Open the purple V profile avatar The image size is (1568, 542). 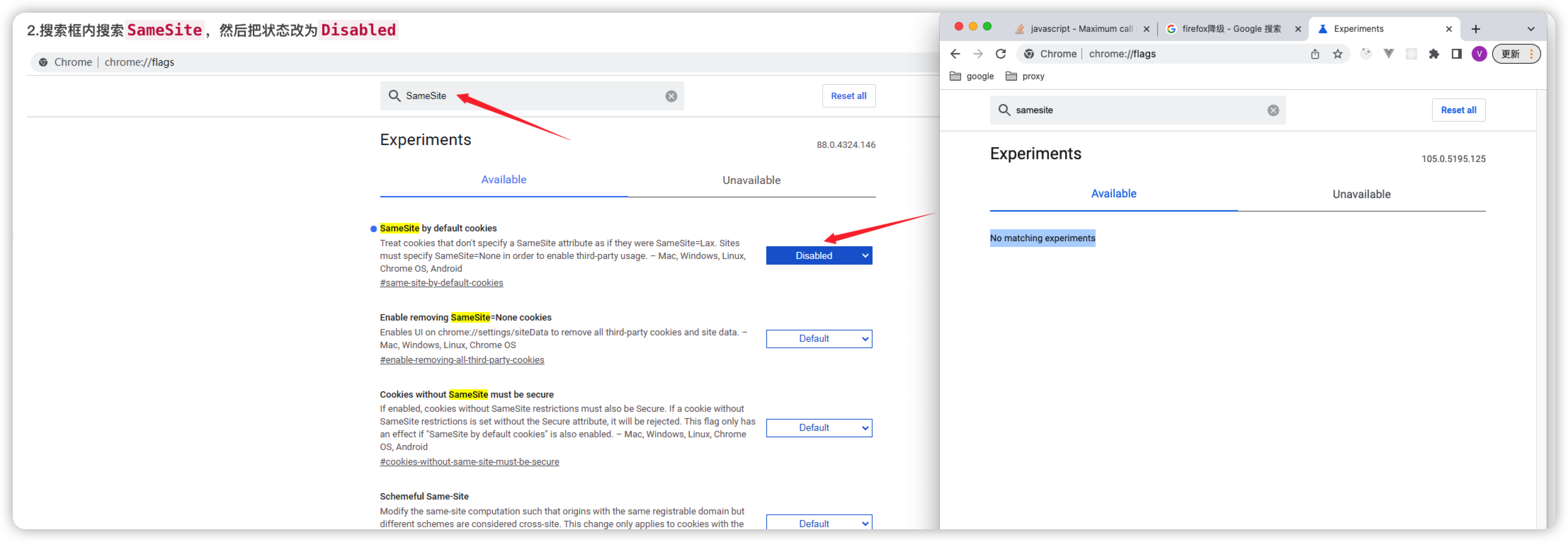[x=1479, y=54]
